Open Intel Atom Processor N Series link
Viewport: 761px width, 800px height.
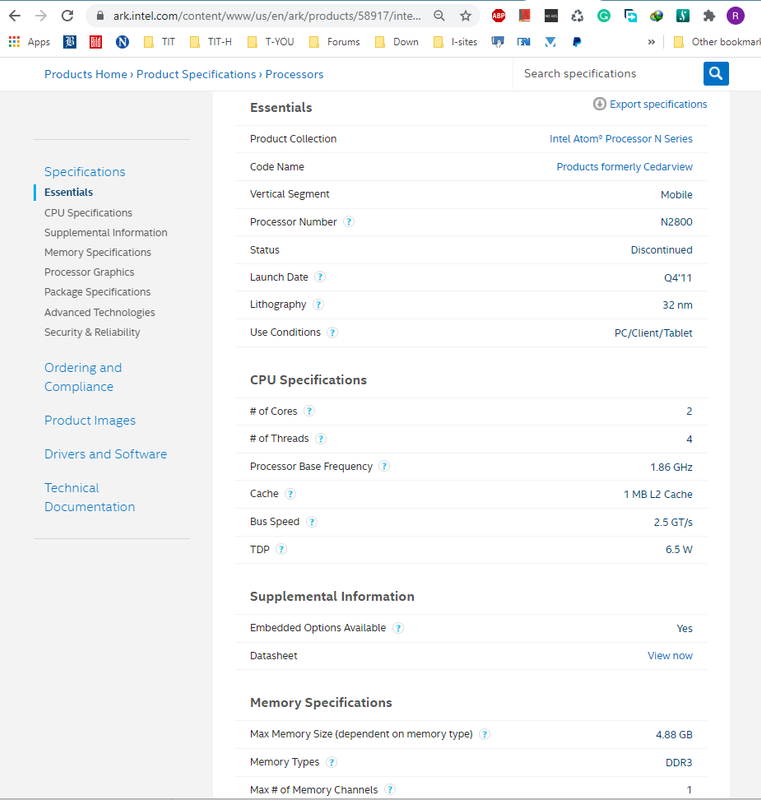click(621, 139)
